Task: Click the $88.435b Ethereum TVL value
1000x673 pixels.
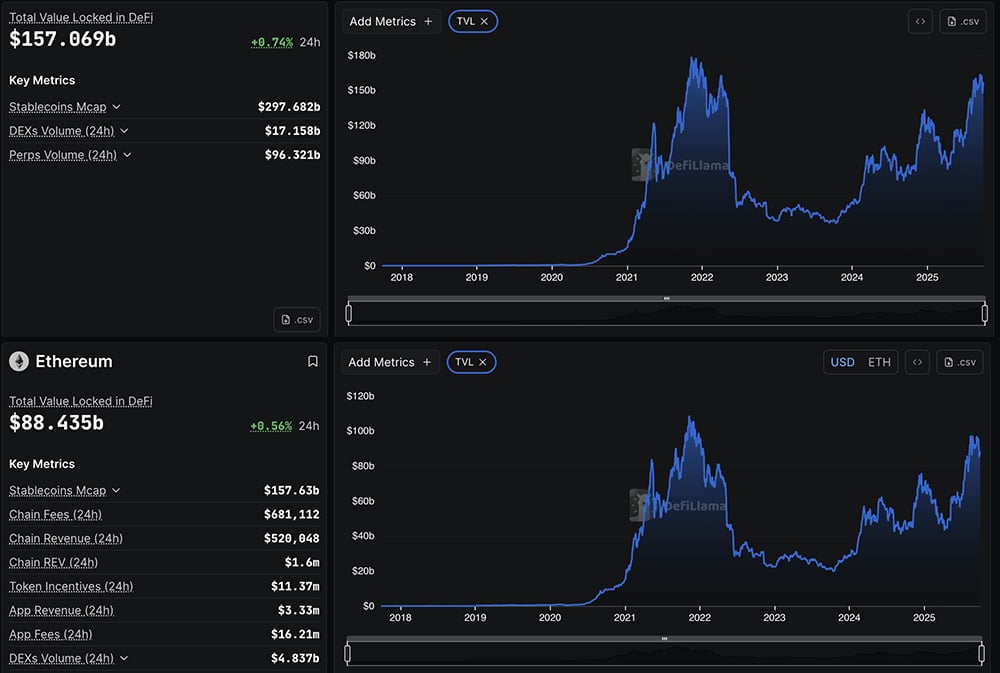Action: [56, 423]
